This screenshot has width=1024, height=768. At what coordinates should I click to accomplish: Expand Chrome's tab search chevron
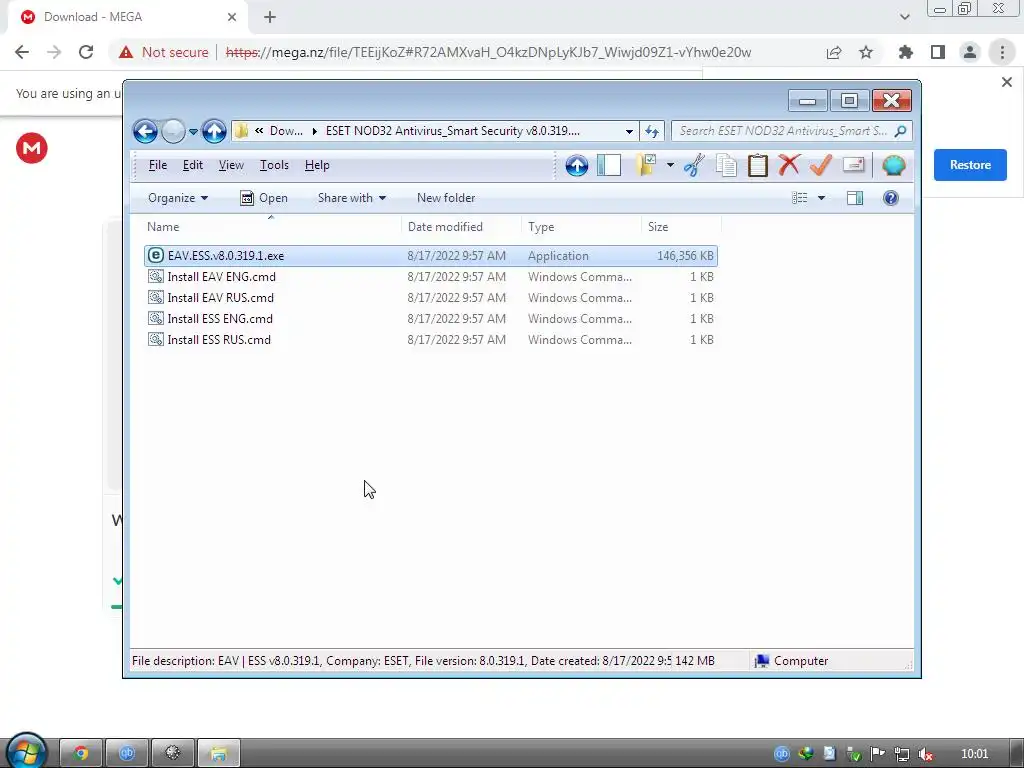[904, 17]
